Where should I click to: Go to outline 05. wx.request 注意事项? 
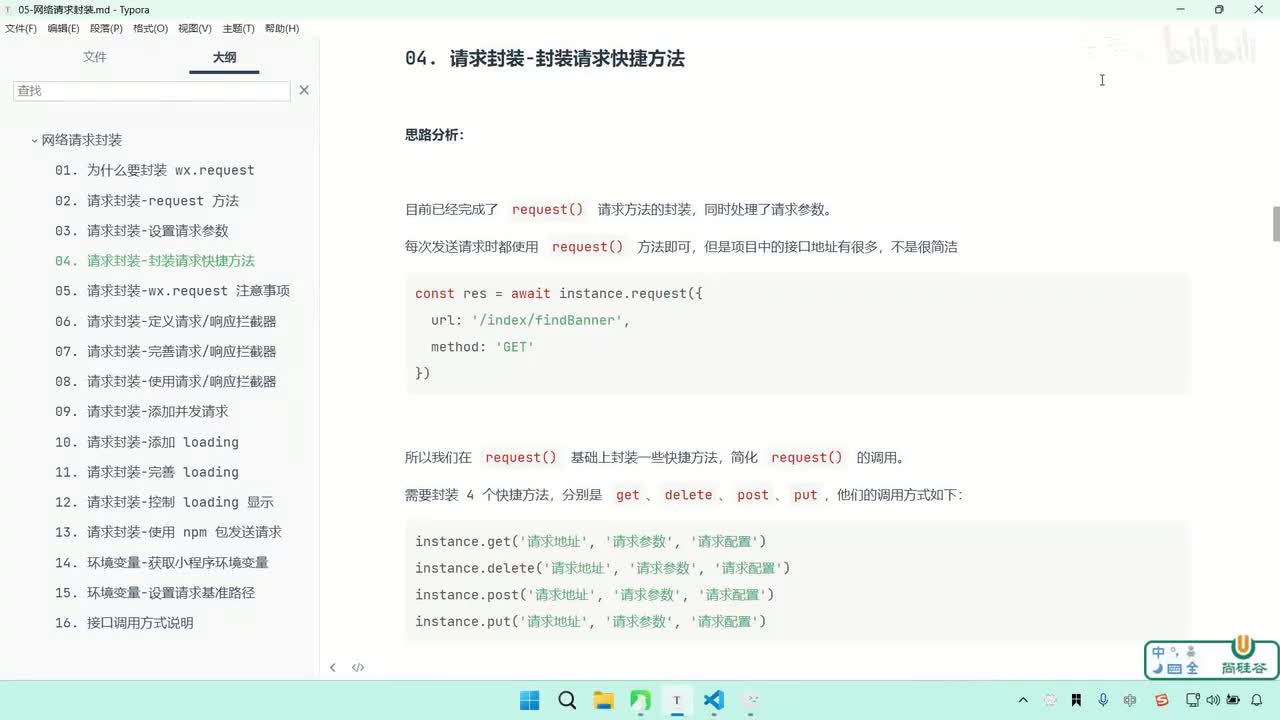coord(172,290)
